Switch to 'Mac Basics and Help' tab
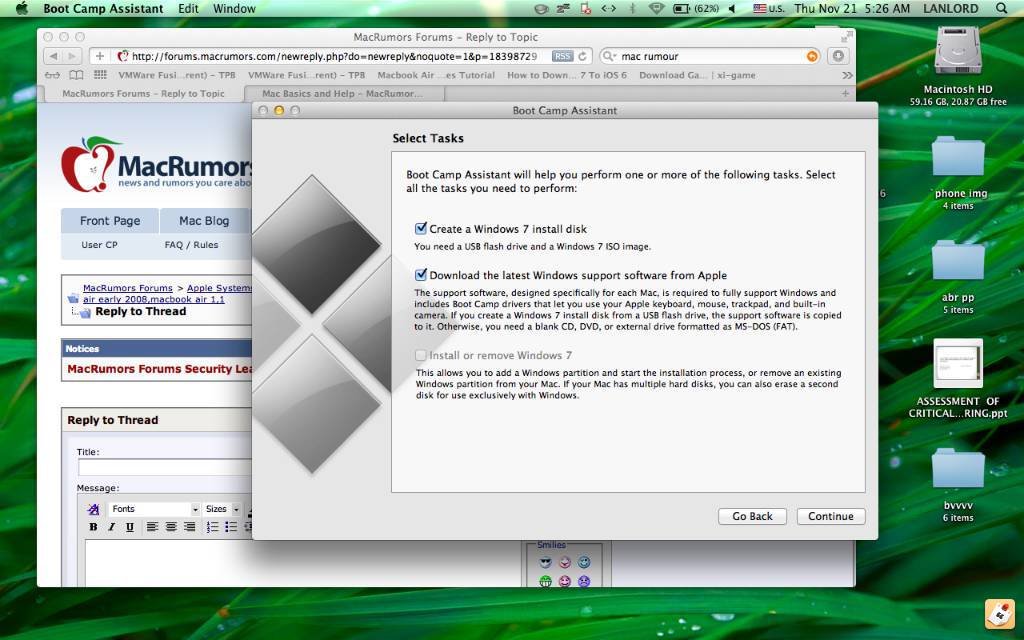Viewport: 1024px width, 640px height. [x=343, y=93]
